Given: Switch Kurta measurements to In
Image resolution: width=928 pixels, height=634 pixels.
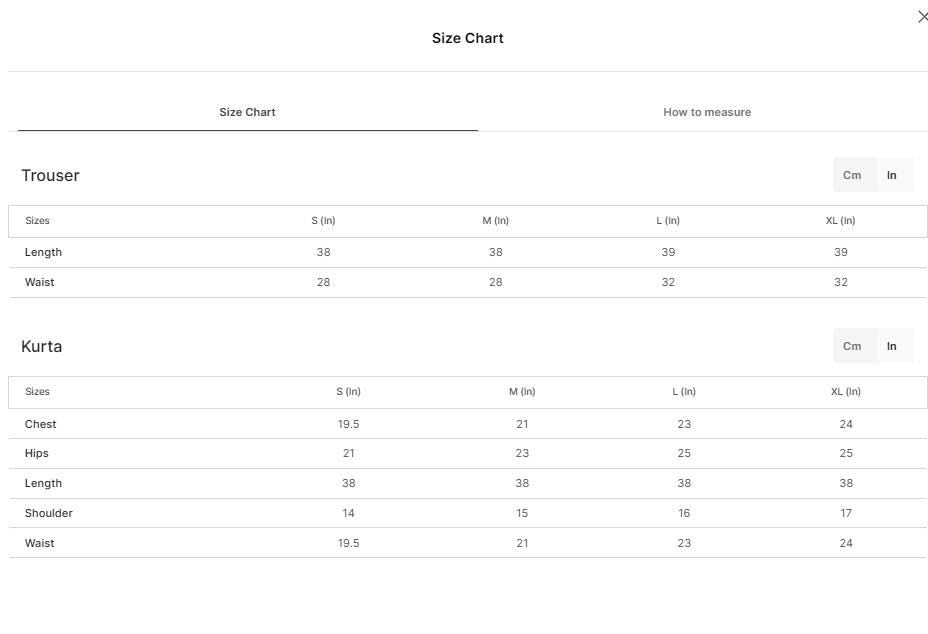Looking at the screenshot, I should coord(891,346).
